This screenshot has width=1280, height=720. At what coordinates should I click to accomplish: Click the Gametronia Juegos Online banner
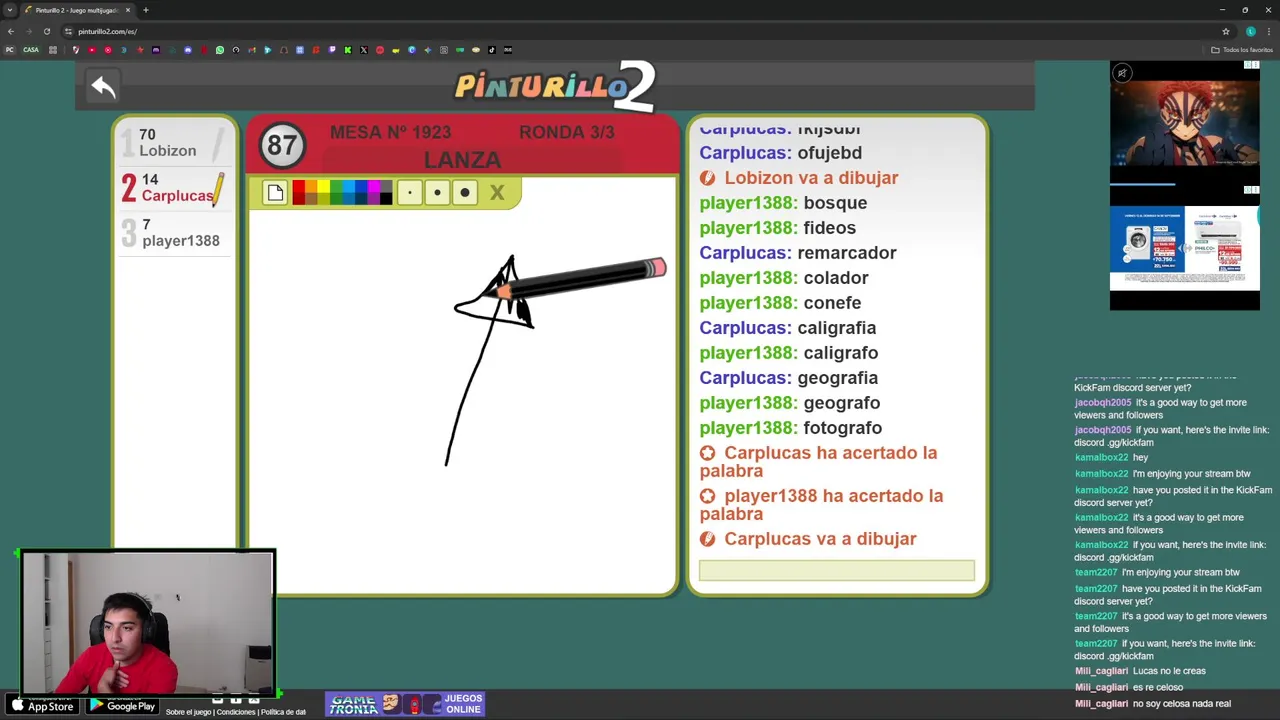(405, 704)
